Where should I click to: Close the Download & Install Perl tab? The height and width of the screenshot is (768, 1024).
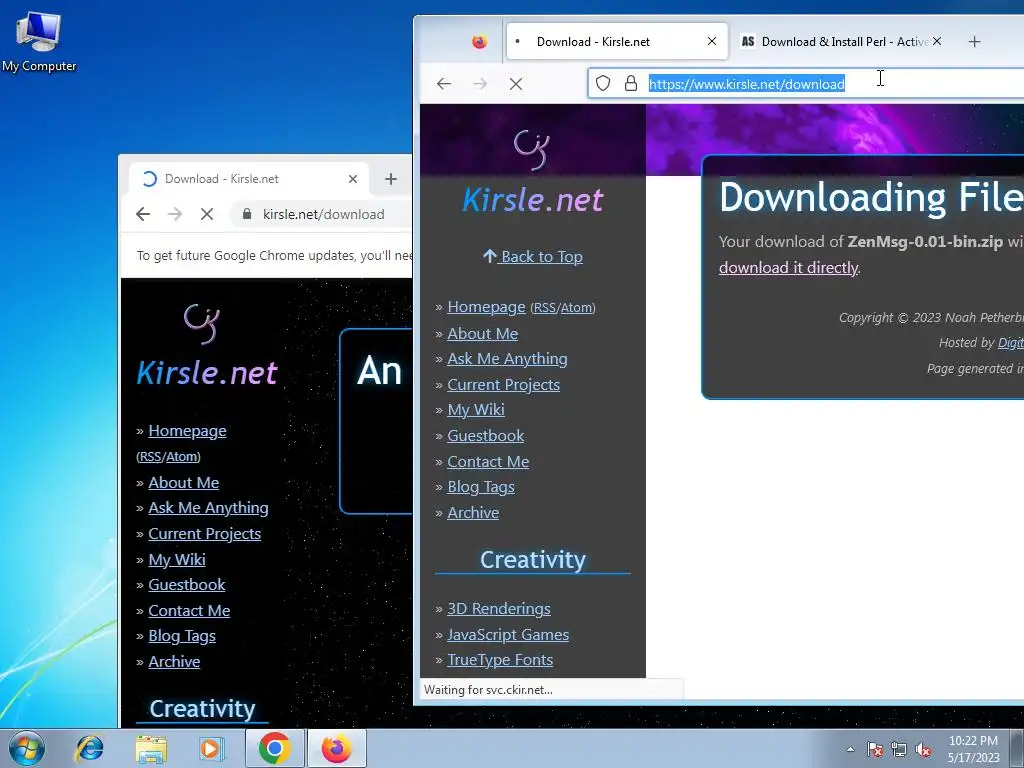click(x=937, y=41)
